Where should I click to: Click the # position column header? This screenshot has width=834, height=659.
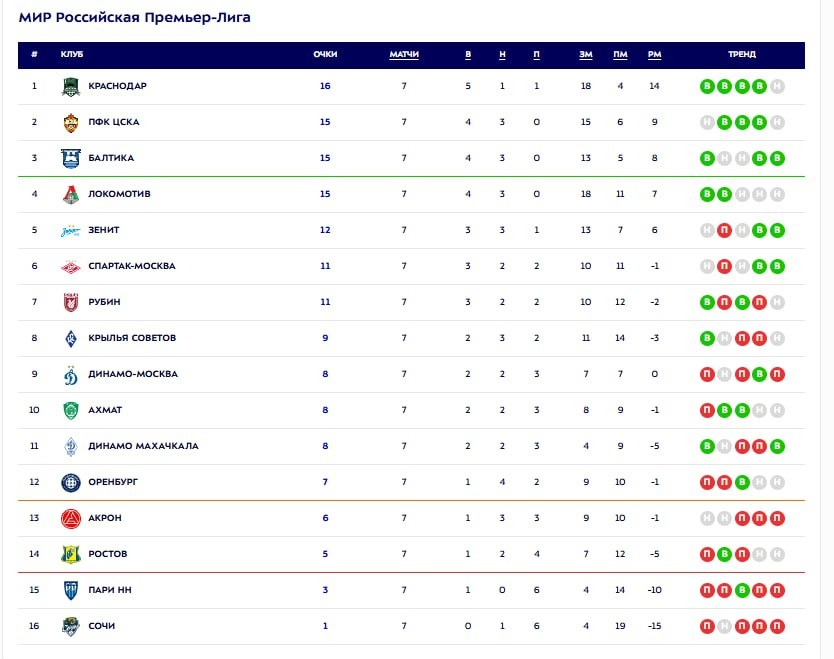click(x=35, y=54)
